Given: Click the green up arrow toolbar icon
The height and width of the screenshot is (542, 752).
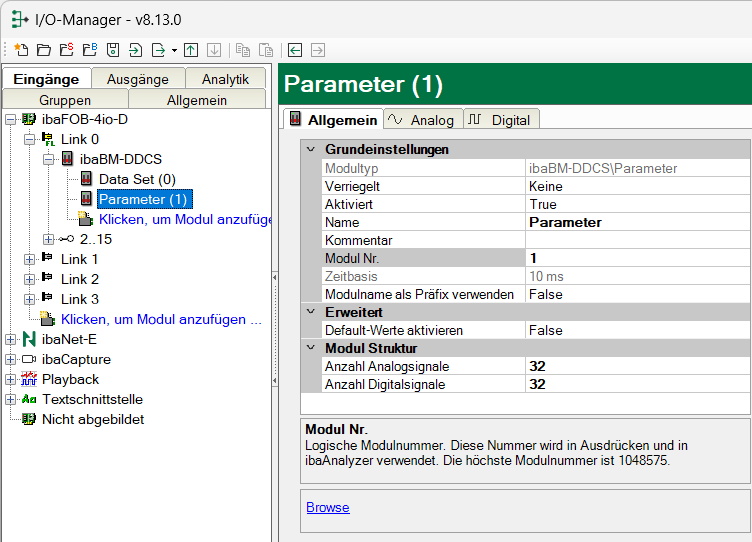Looking at the screenshot, I should click(x=191, y=49).
